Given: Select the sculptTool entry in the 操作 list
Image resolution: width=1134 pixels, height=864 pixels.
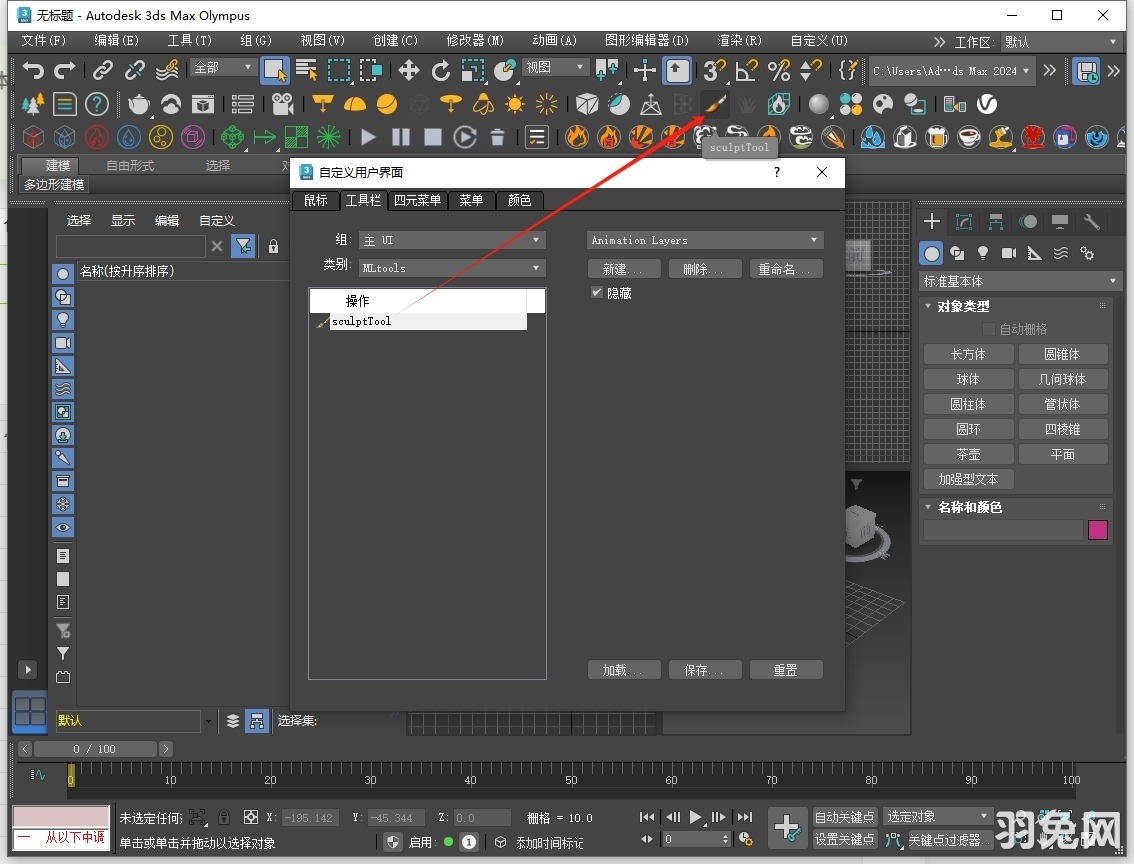Looking at the screenshot, I should (362, 321).
